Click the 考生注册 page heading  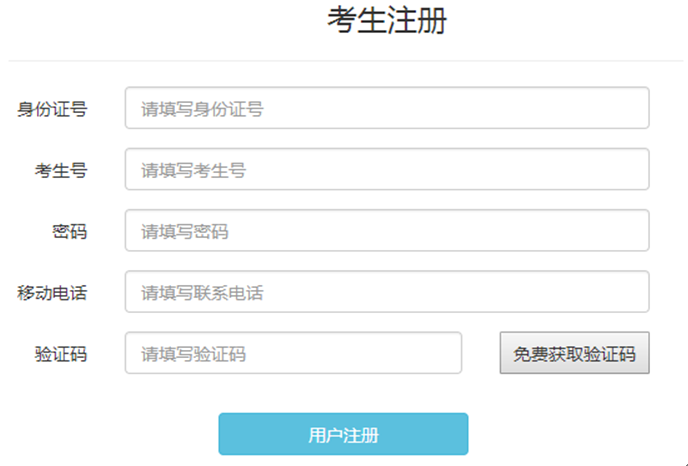click(386, 21)
